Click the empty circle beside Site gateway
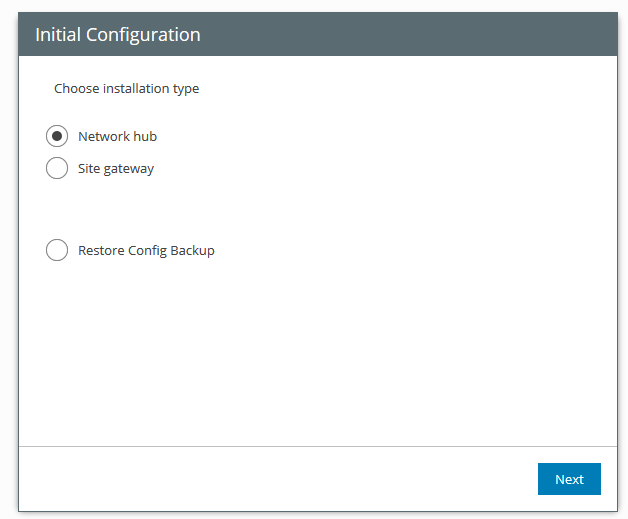628x519 pixels. point(57,168)
